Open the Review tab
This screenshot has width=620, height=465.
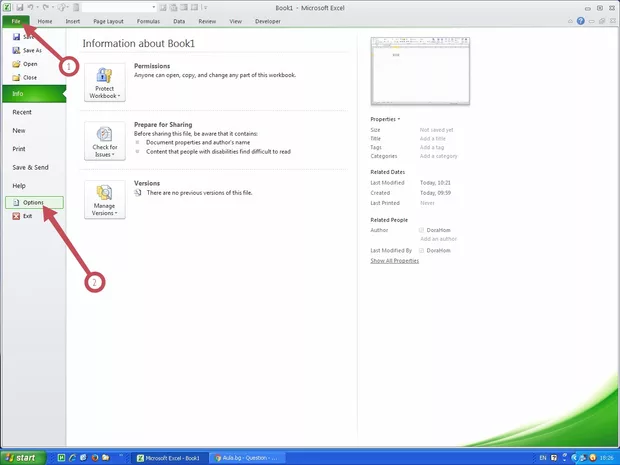pyautogui.click(x=207, y=21)
